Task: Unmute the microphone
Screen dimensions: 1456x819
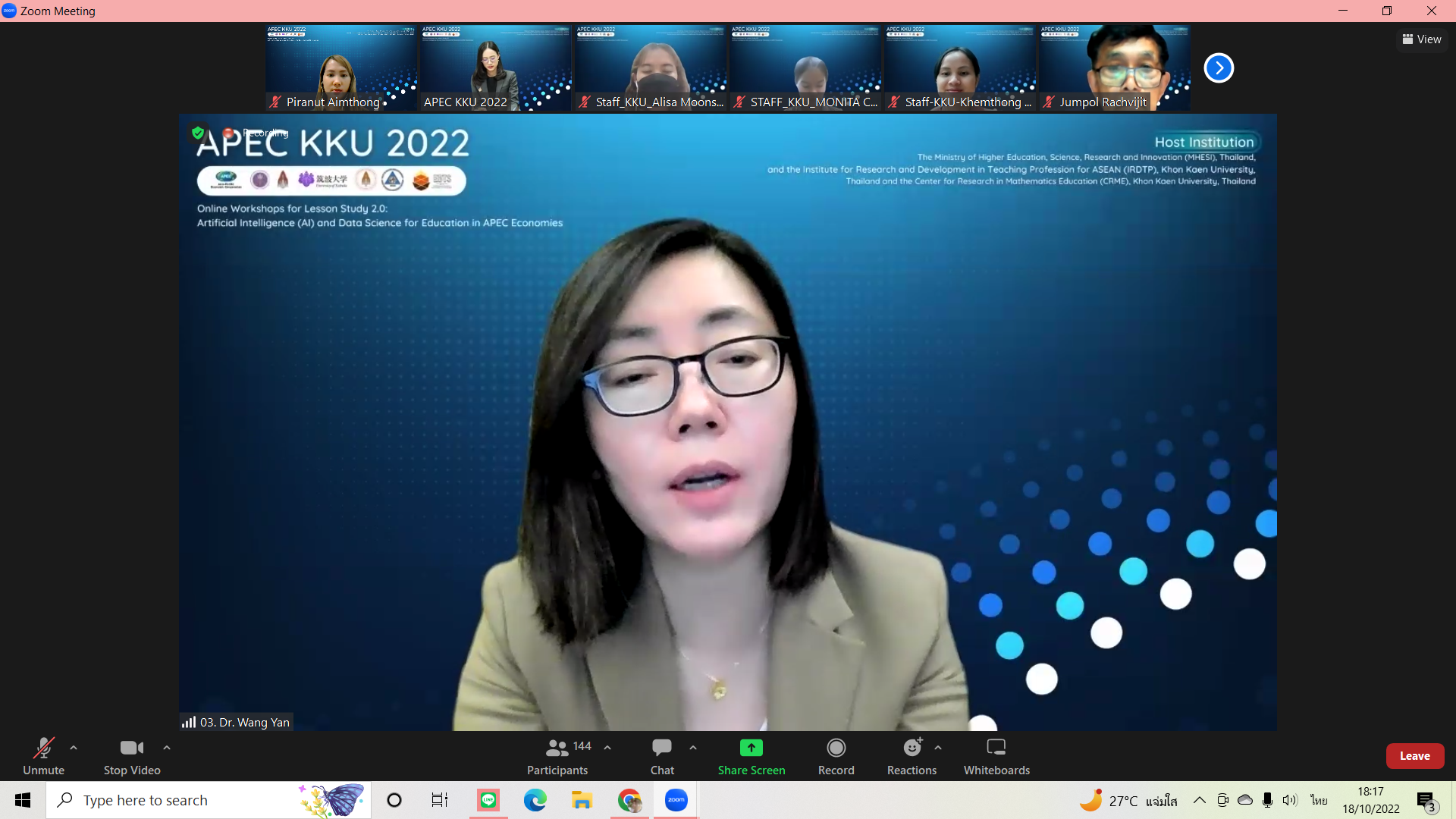Action: [43, 757]
